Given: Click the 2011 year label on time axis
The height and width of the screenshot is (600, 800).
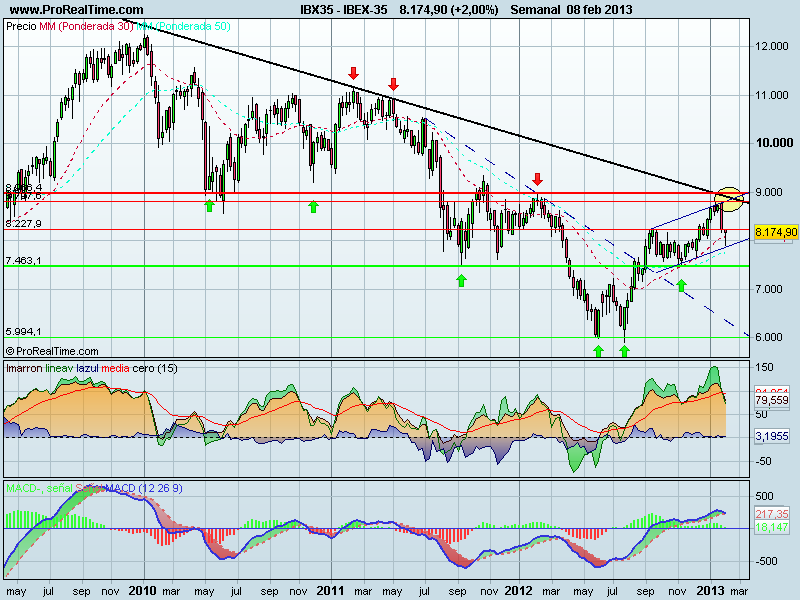Looking at the screenshot, I should click(x=331, y=591).
